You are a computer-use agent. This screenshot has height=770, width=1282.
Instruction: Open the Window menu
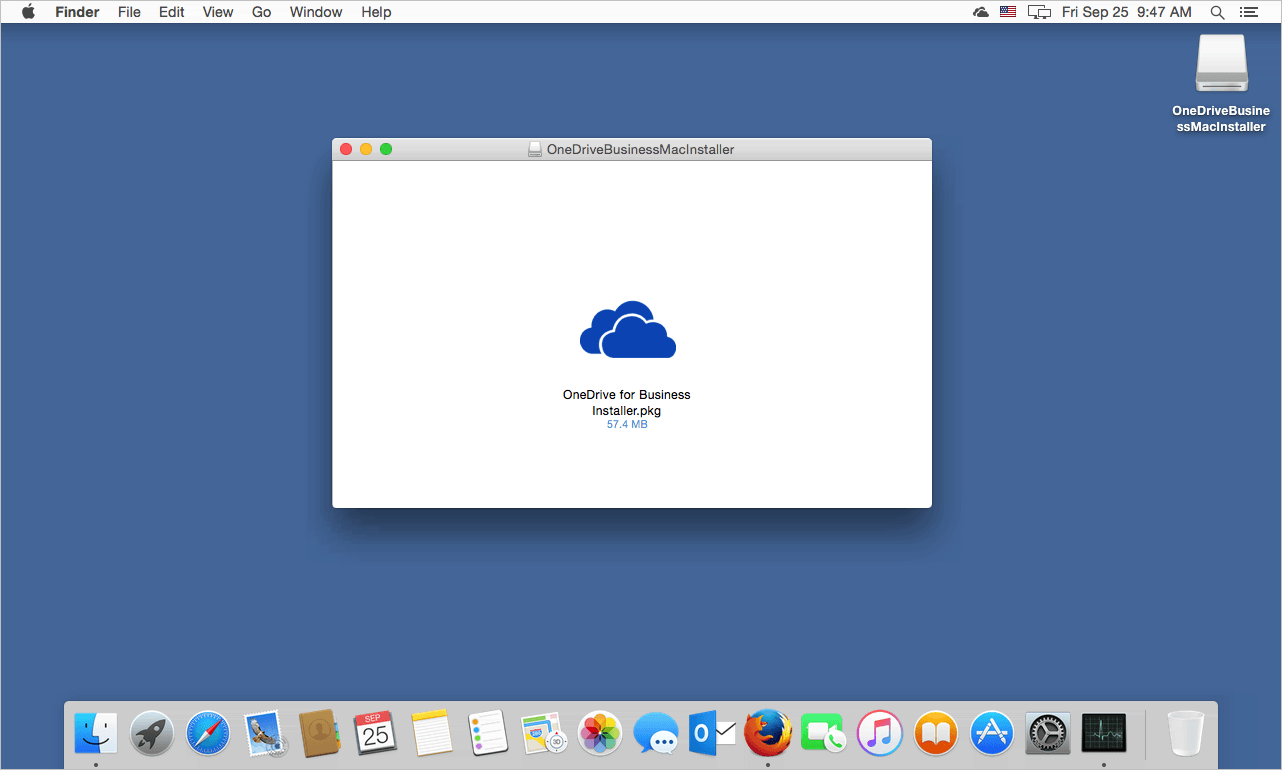tap(316, 12)
